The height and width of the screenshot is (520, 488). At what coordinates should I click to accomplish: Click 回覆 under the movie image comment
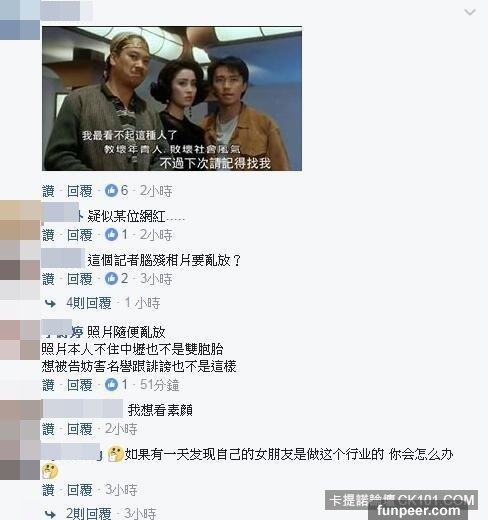click(80, 191)
